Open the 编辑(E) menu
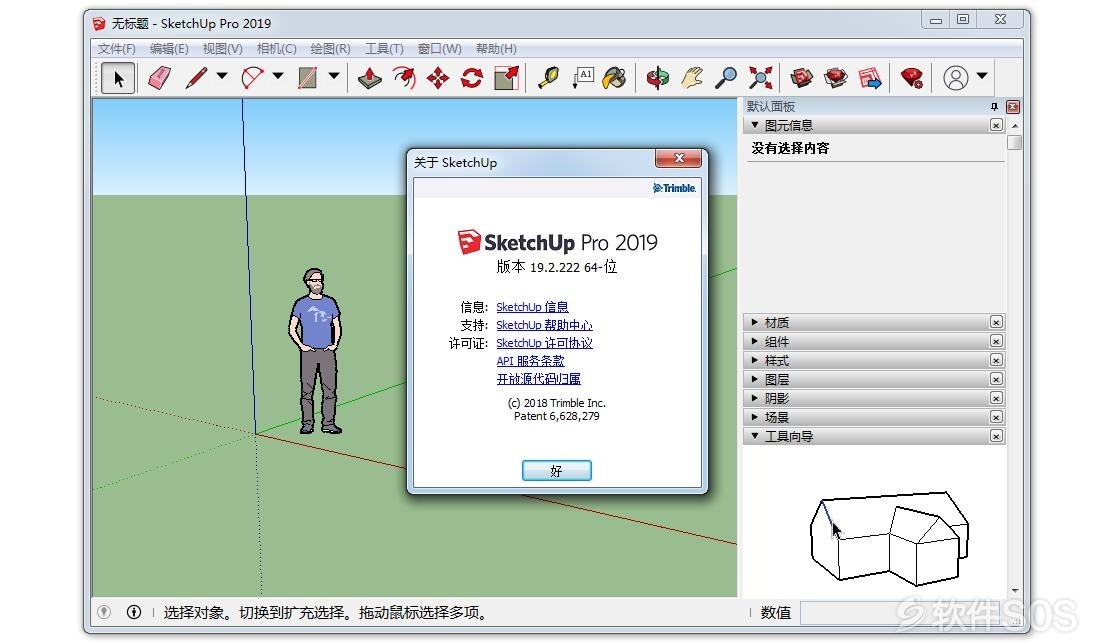 [x=169, y=49]
